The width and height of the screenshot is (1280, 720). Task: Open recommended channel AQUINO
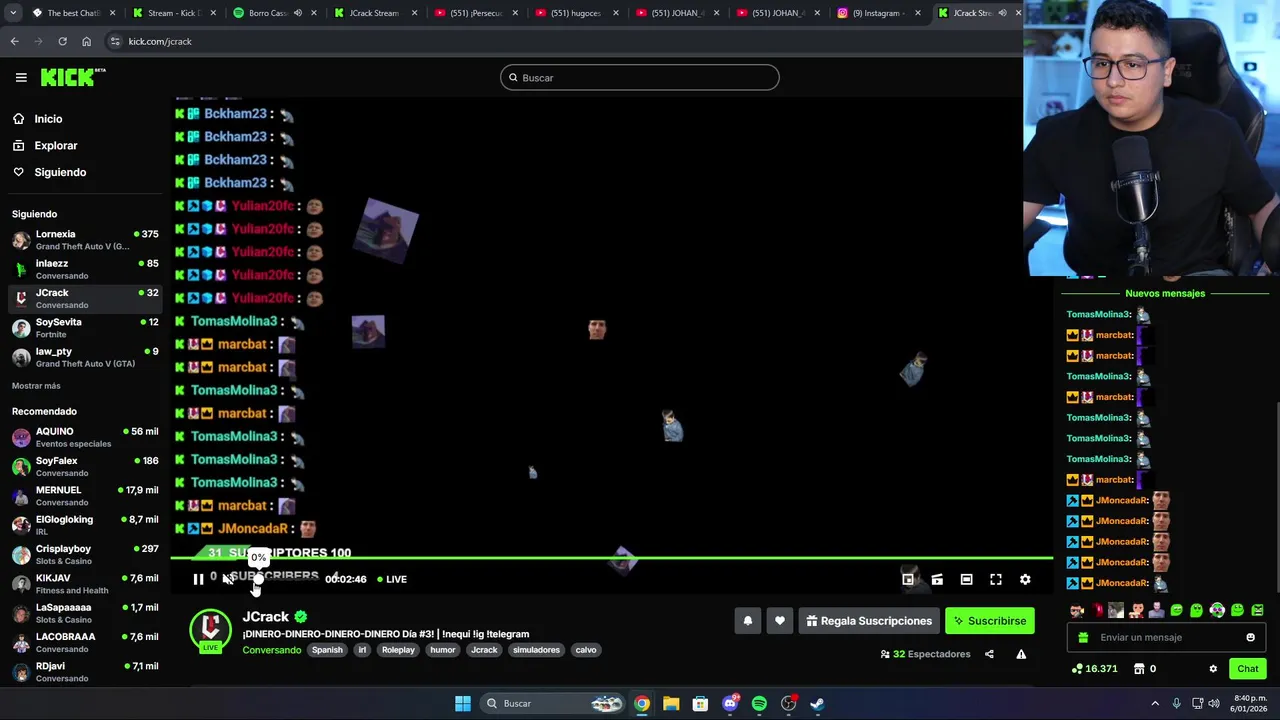pos(85,437)
